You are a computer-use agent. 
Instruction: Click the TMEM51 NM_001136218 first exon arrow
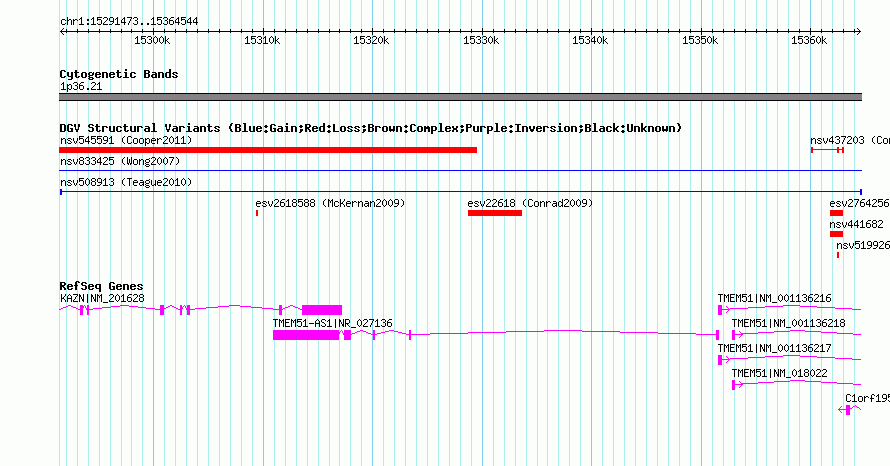click(737, 335)
